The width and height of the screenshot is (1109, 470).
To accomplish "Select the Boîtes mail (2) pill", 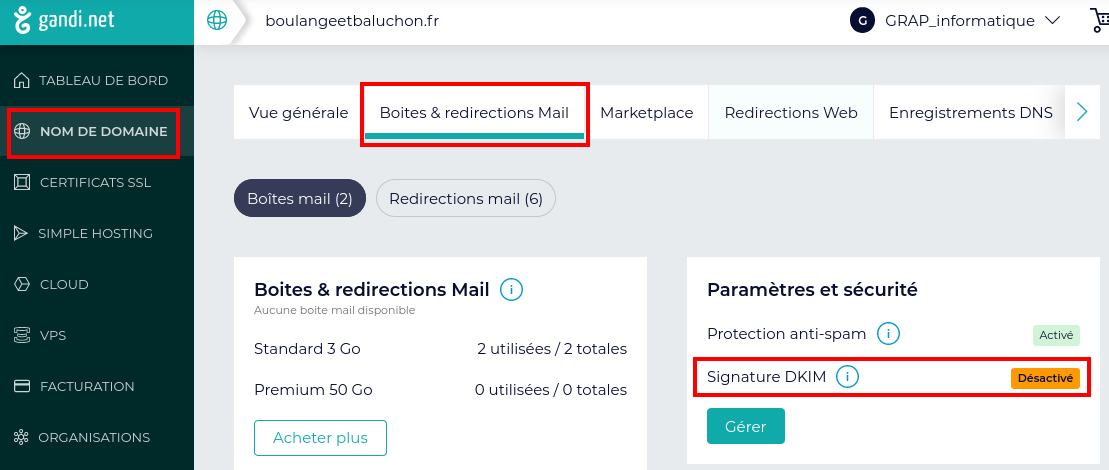I will [x=299, y=198].
